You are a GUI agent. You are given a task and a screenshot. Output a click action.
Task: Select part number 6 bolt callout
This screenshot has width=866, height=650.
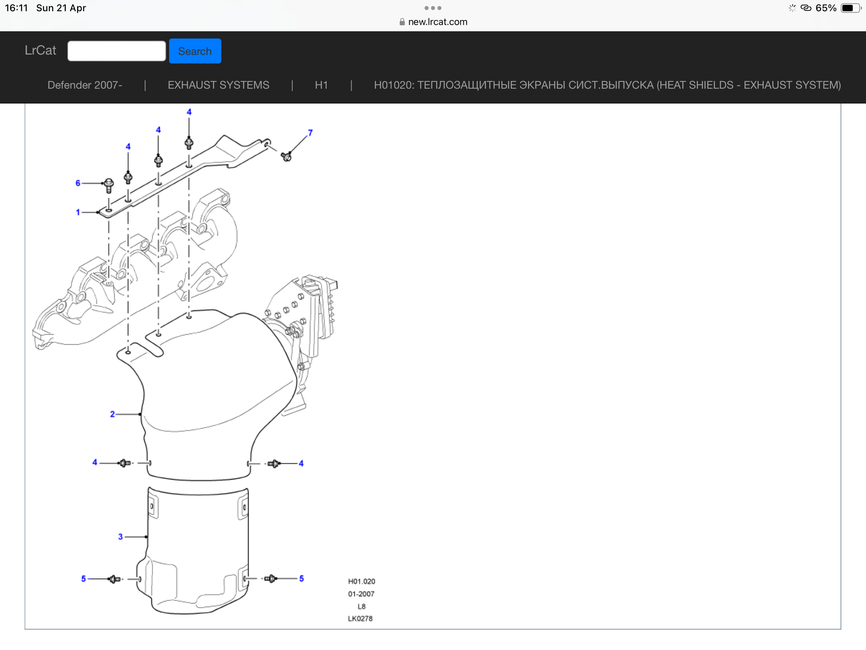click(x=78, y=183)
